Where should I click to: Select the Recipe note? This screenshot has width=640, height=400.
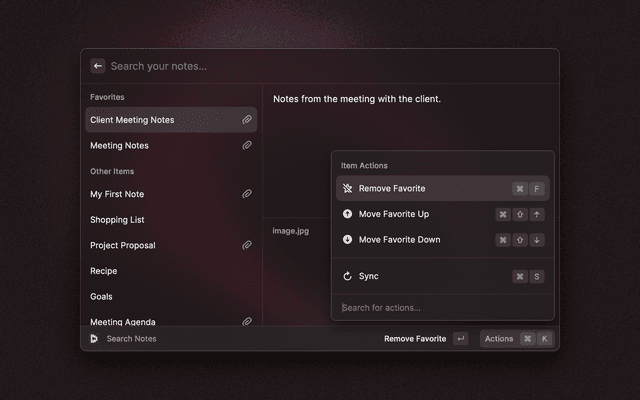click(x=104, y=271)
